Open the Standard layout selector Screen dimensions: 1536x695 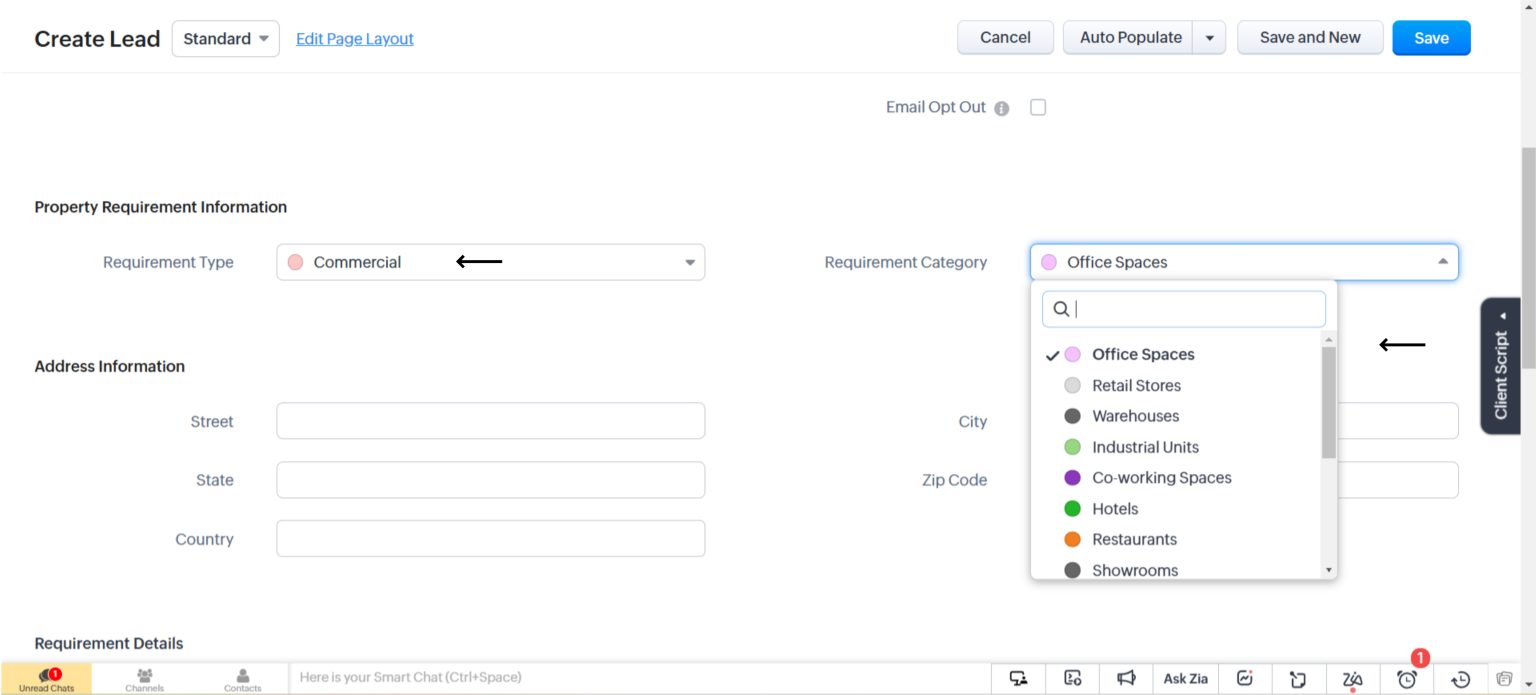[225, 38]
